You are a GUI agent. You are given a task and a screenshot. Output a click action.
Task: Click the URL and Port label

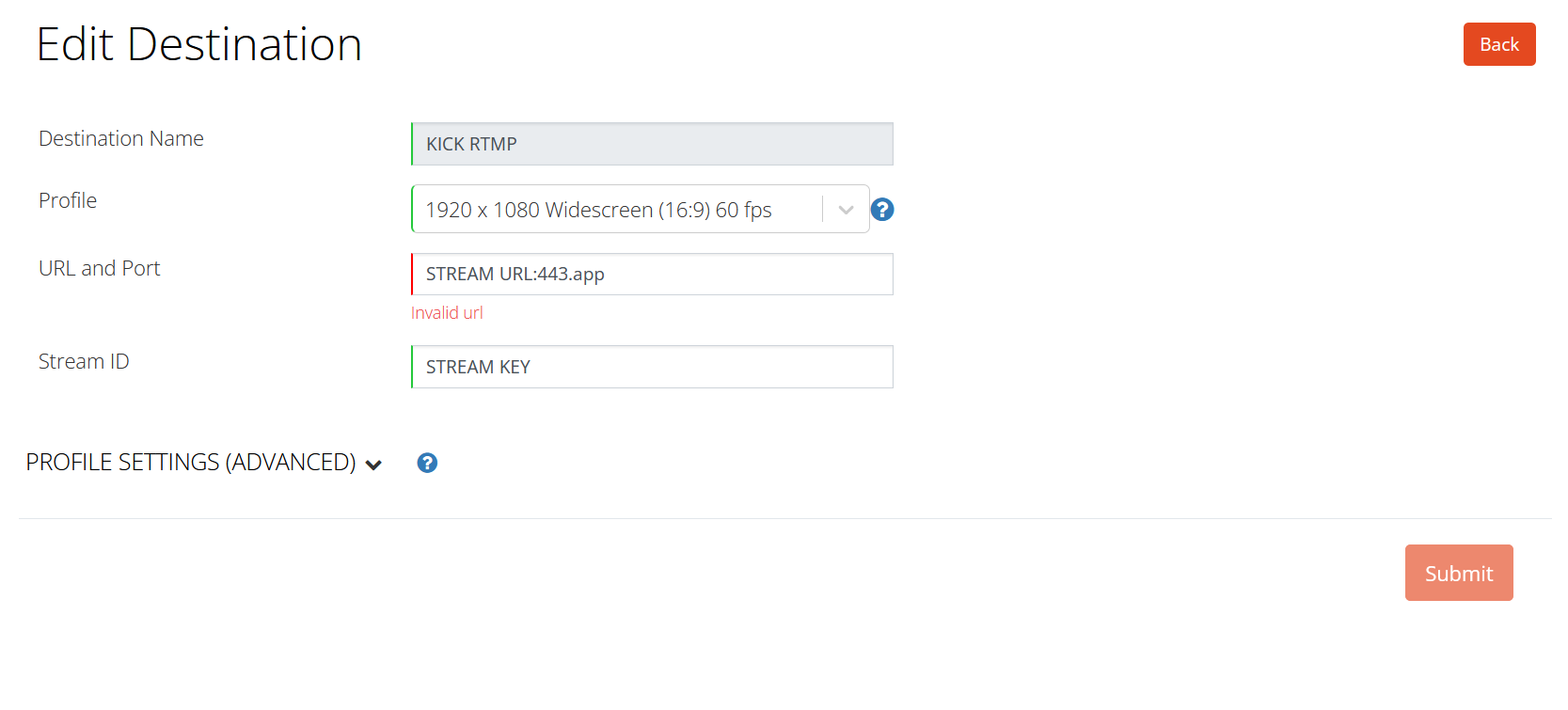(100, 268)
